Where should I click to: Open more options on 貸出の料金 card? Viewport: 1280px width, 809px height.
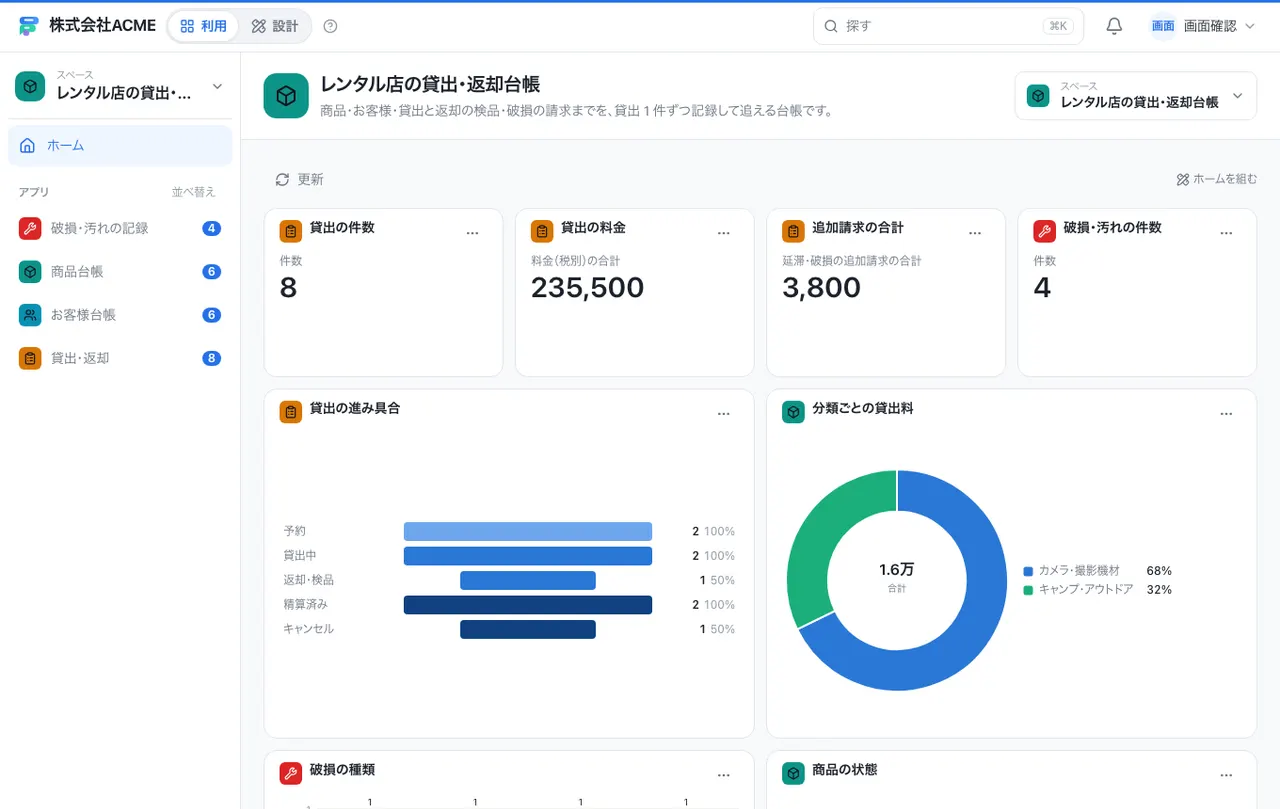tap(724, 232)
